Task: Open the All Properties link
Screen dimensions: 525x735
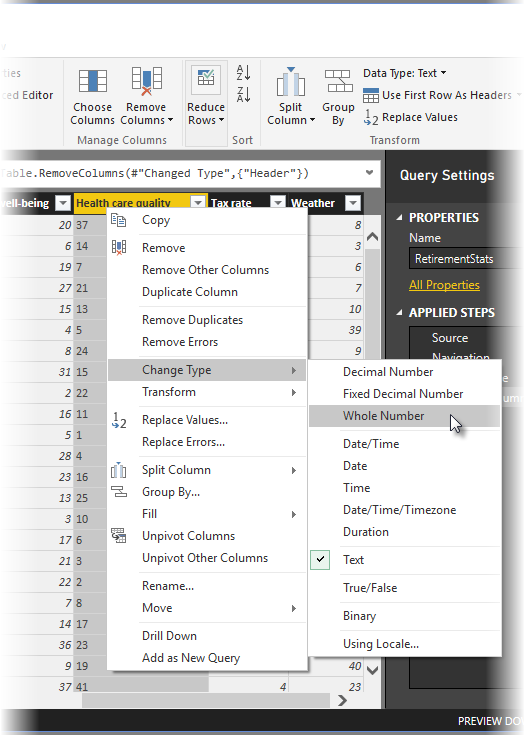Action: (x=444, y=285)
